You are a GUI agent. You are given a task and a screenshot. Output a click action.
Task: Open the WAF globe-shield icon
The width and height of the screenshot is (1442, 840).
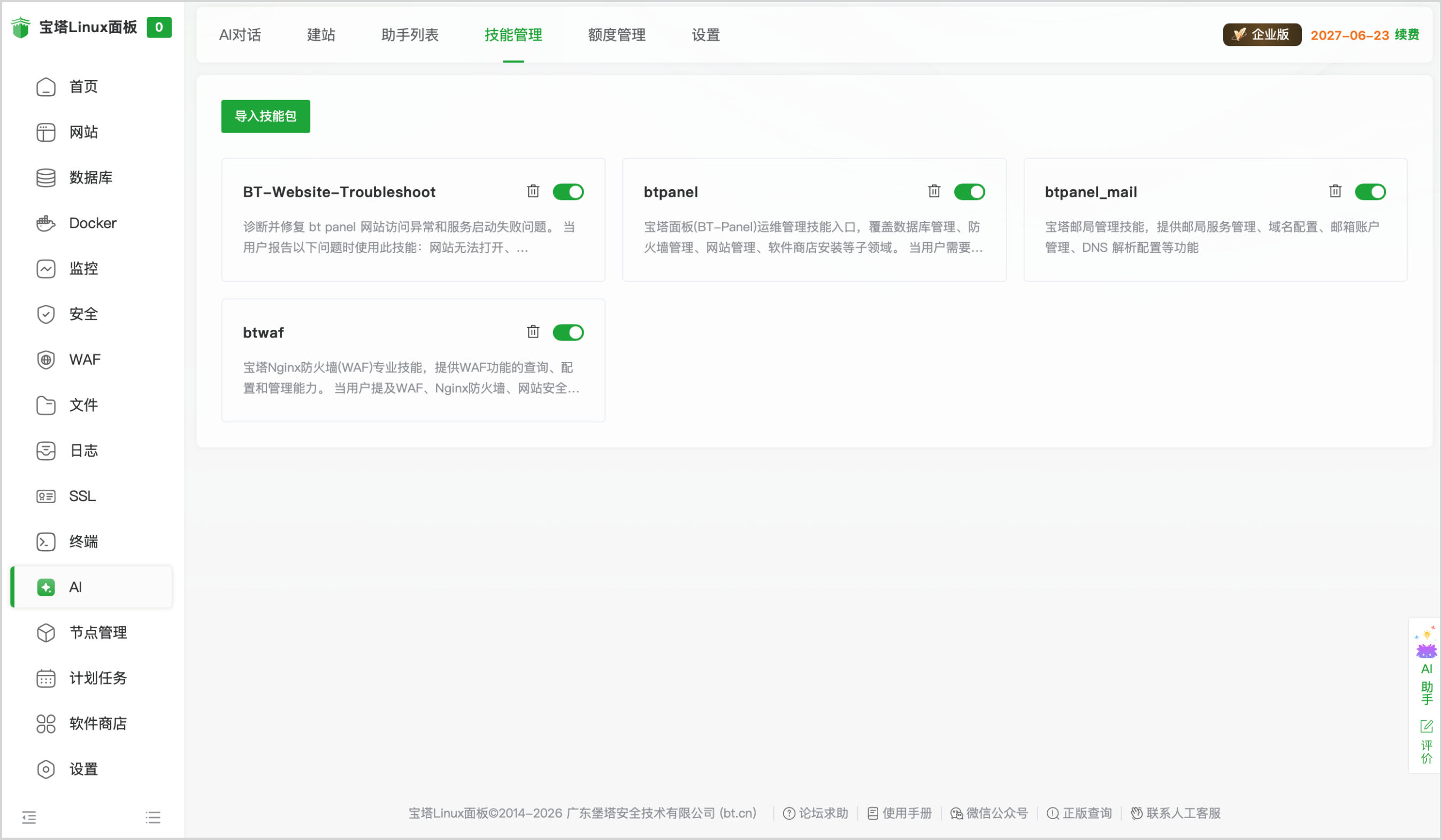point(46,360)
